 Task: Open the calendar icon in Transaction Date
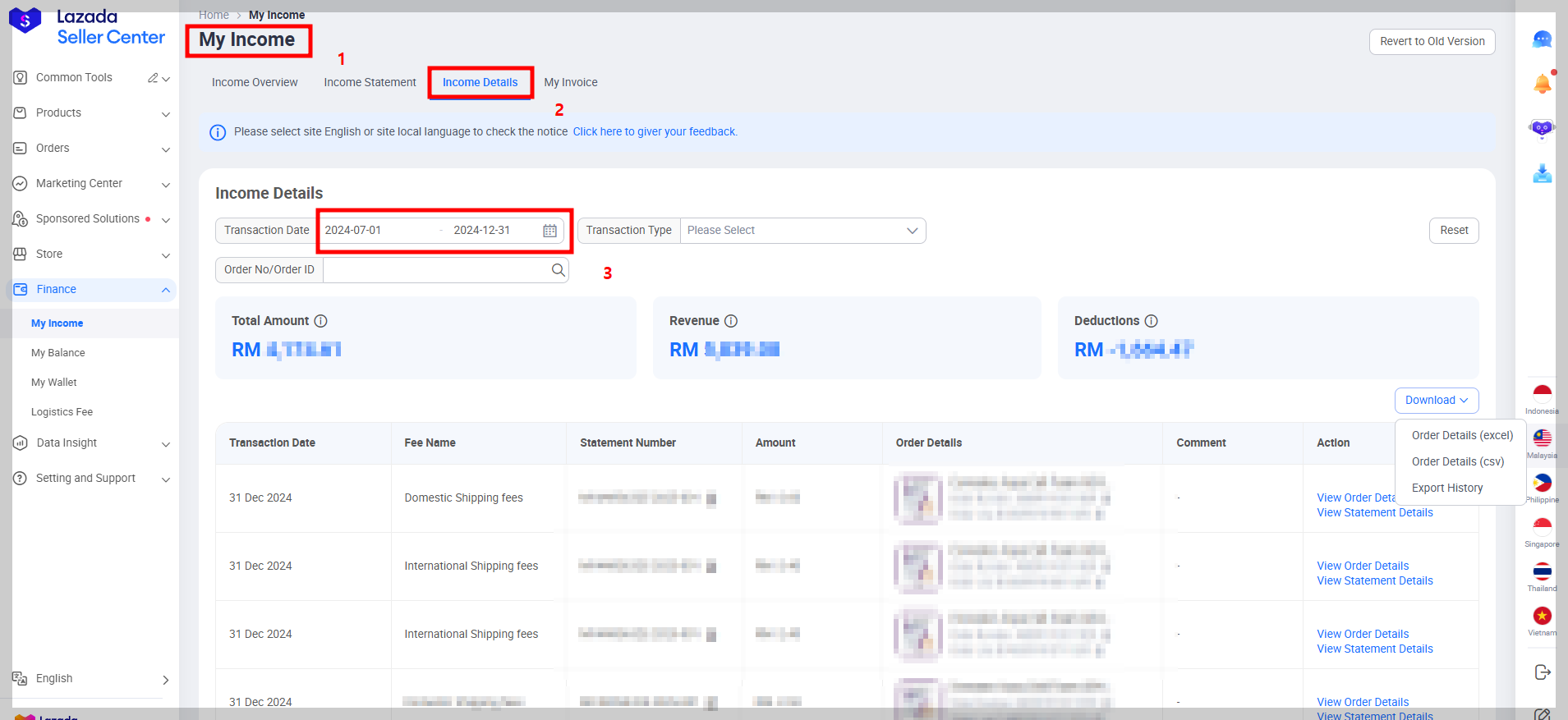coord(549,231)
